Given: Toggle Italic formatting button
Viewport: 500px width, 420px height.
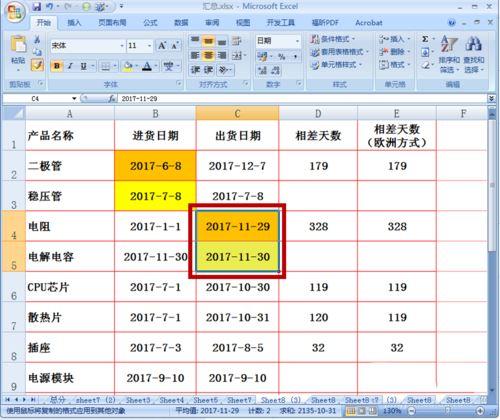Looking at the screenshot, I should pyautogui.click(x=70, y=66).
